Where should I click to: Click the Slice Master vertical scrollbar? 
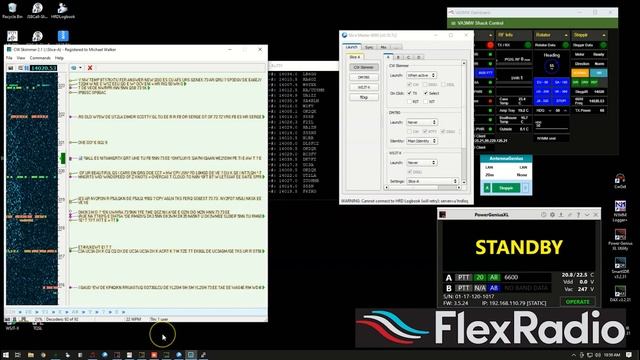(464, 122)
